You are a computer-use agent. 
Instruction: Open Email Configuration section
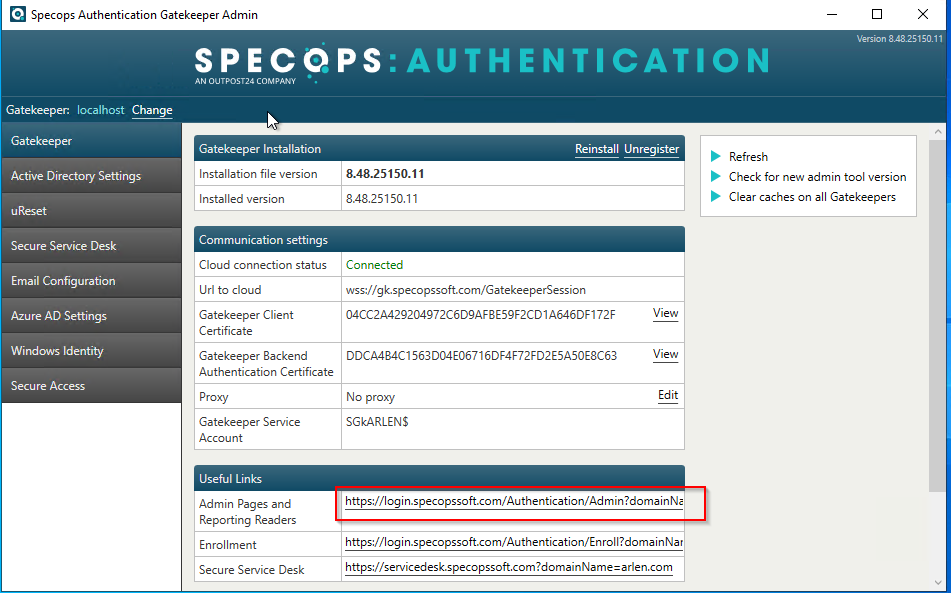(91, 281)
